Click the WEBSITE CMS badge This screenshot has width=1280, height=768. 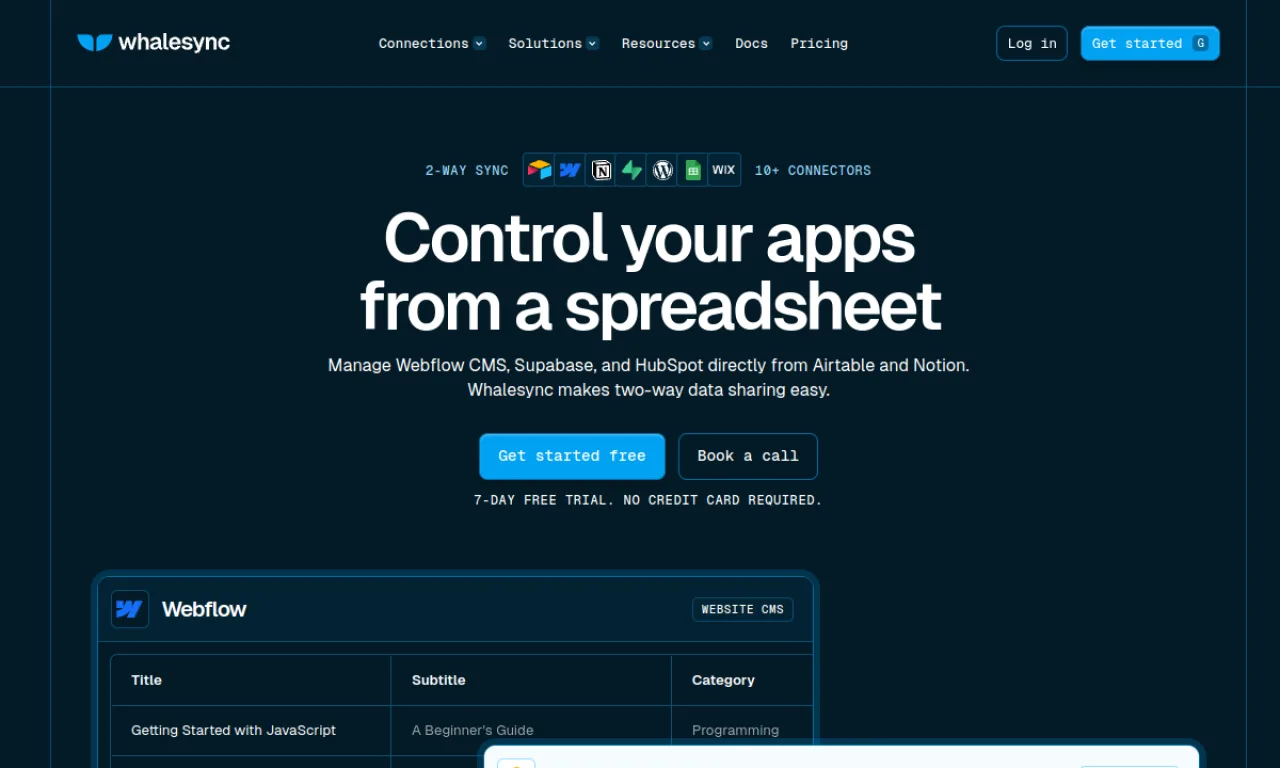[x=743, y=609]
